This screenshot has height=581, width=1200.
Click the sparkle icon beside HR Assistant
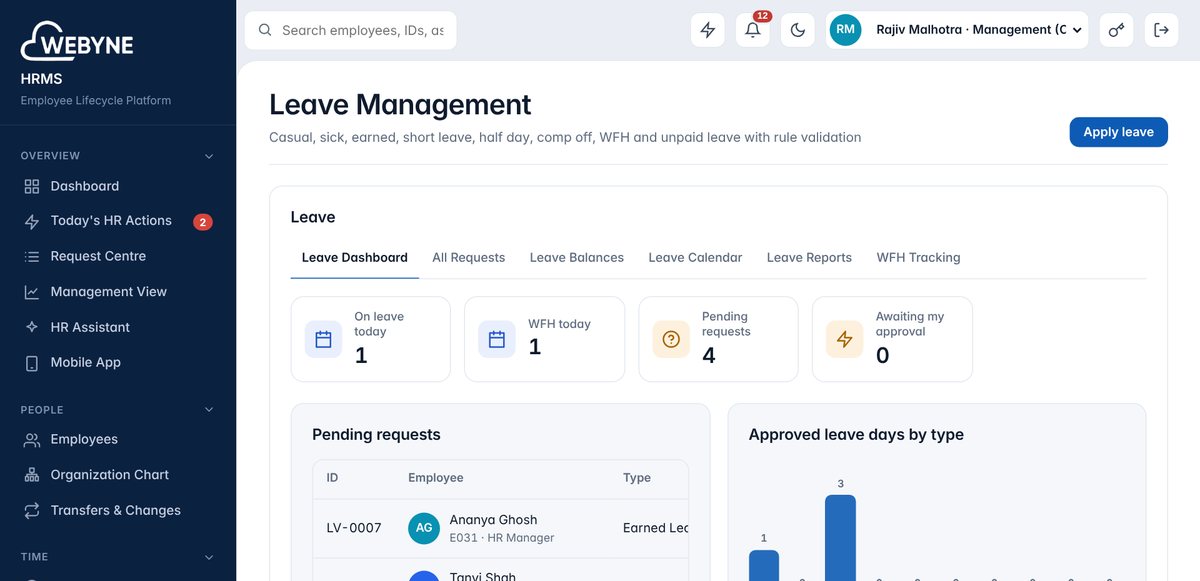click(32, 328)
